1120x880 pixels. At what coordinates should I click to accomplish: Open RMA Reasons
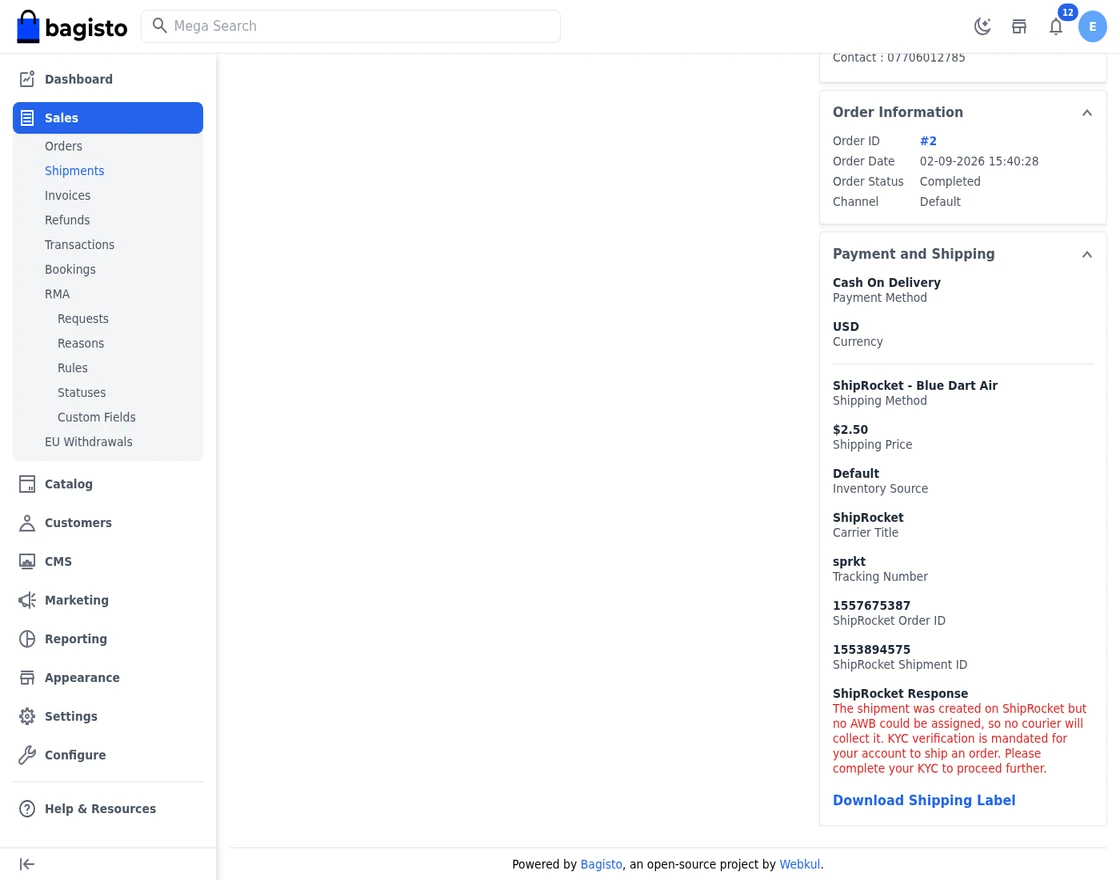[x=81, y=344]
